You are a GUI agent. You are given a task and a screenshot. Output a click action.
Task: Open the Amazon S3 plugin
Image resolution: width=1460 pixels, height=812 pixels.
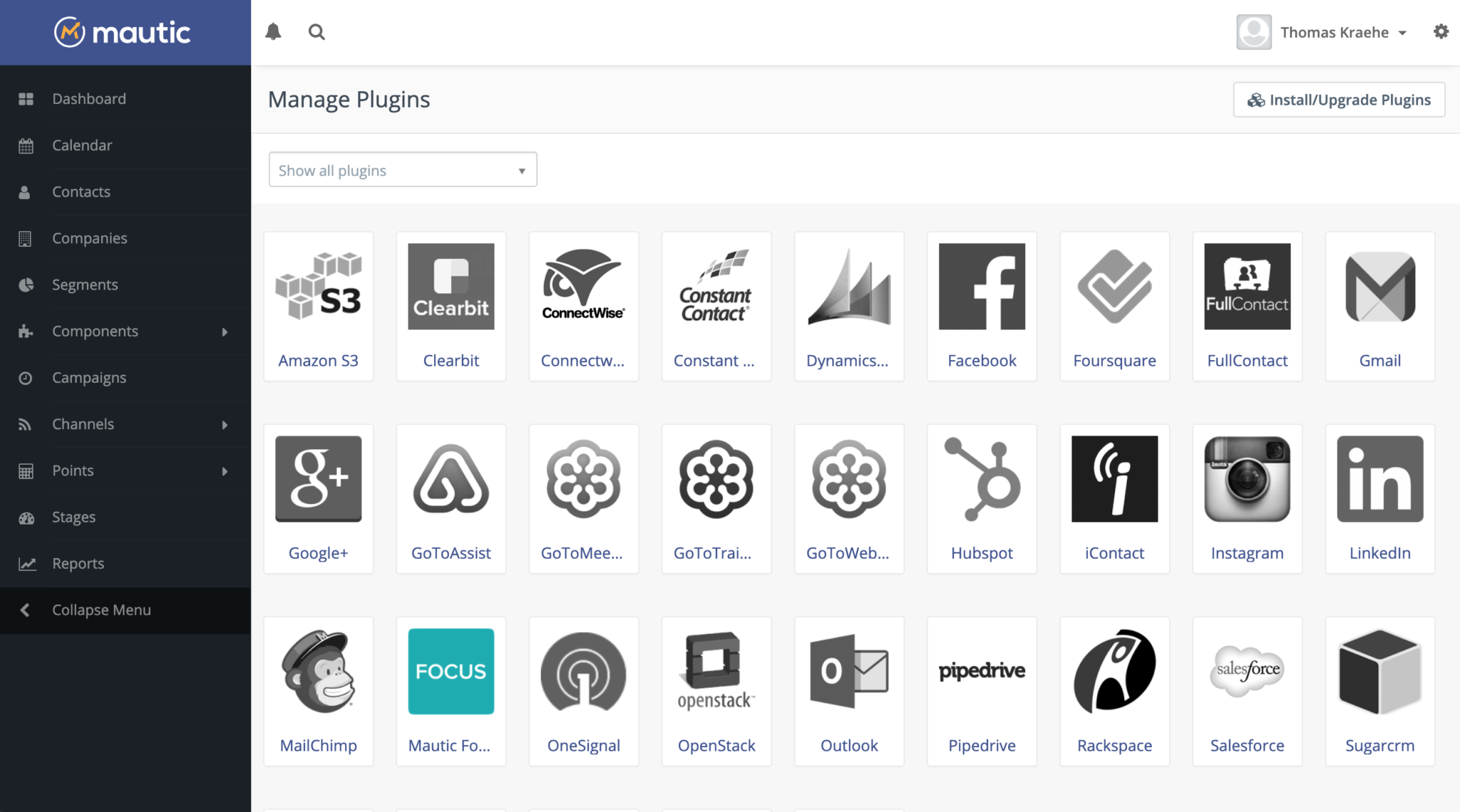318,307
